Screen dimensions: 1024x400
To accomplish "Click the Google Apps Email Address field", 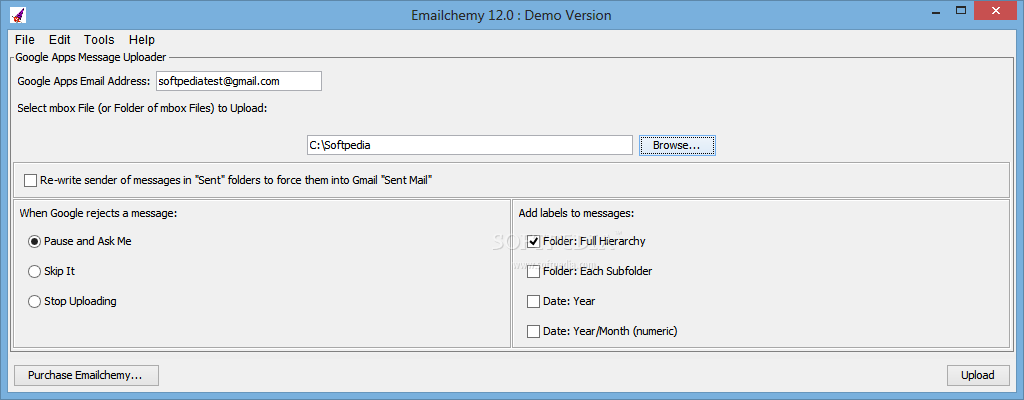I will [x=238, y=81].
